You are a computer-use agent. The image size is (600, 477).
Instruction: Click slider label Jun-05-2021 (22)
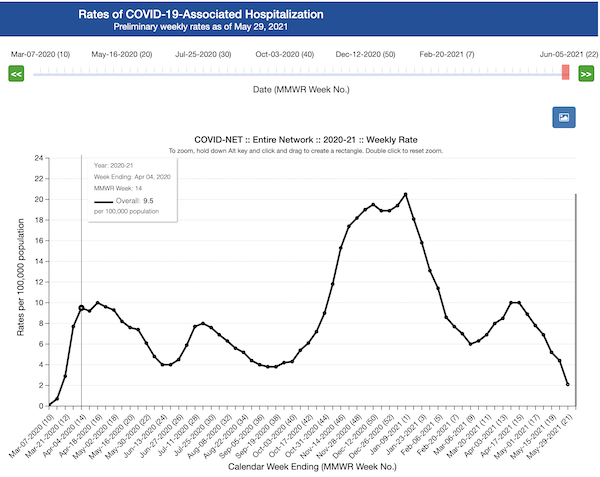pos(569,54)
